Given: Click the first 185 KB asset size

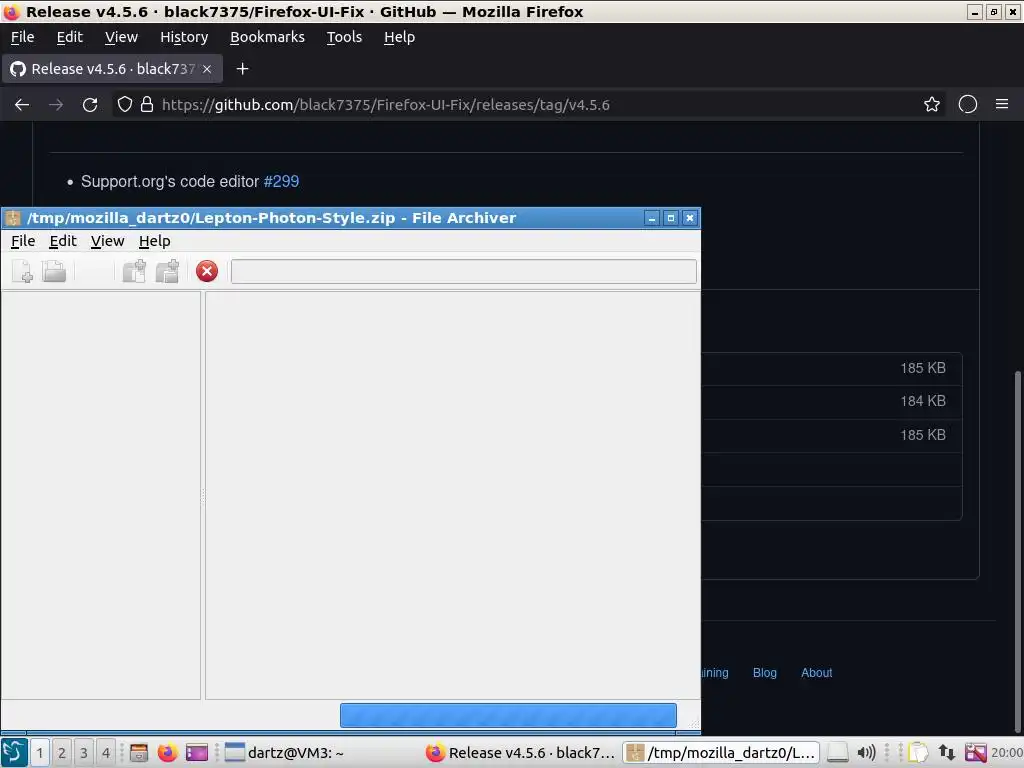Looking at the screenshot, I should tap(923, 368).
